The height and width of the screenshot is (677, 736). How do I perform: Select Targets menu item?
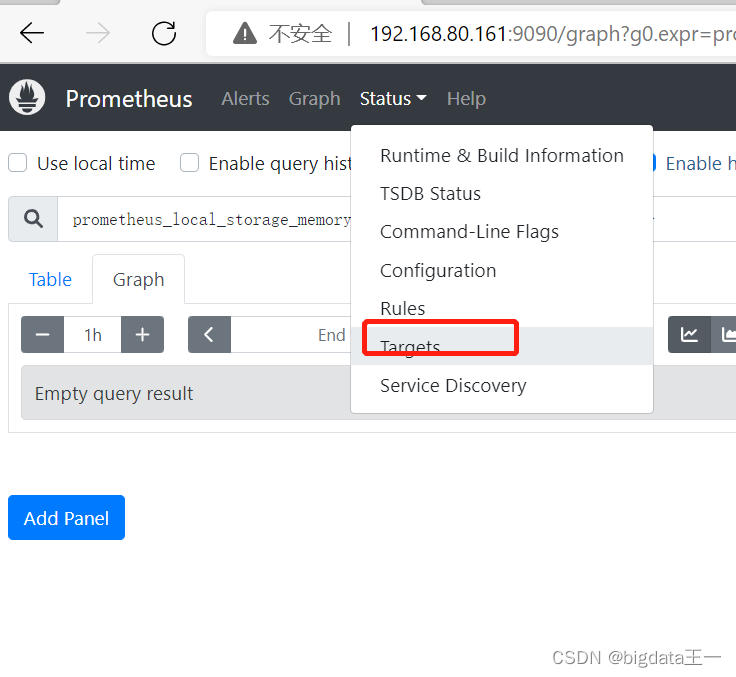tap(502, 346)
